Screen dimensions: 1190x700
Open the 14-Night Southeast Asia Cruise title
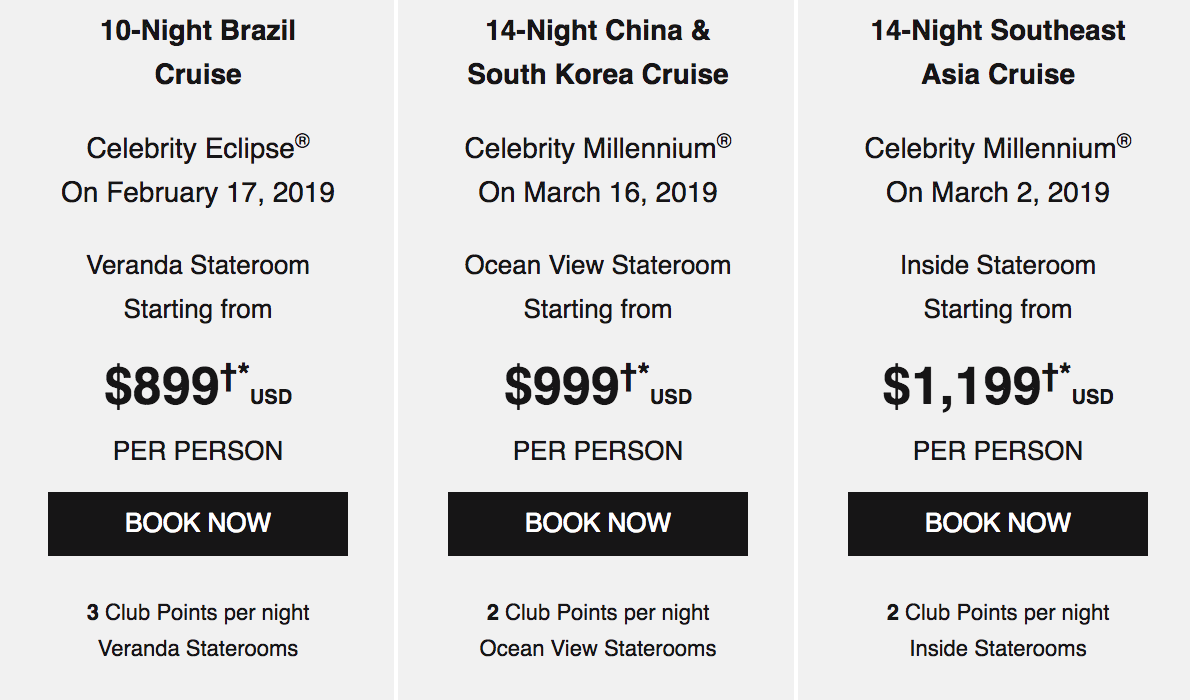[x=997, y=52]
